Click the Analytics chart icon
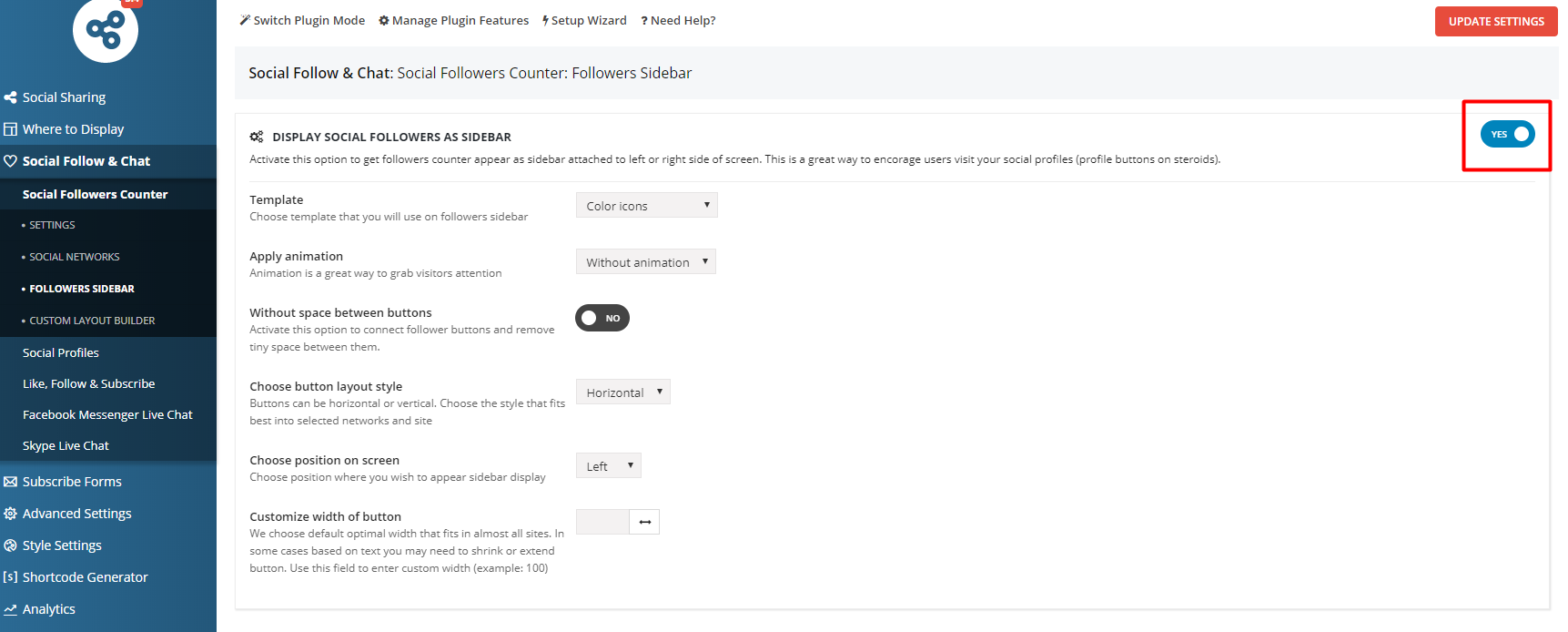1568x632 pixels. tap(10, 609)
